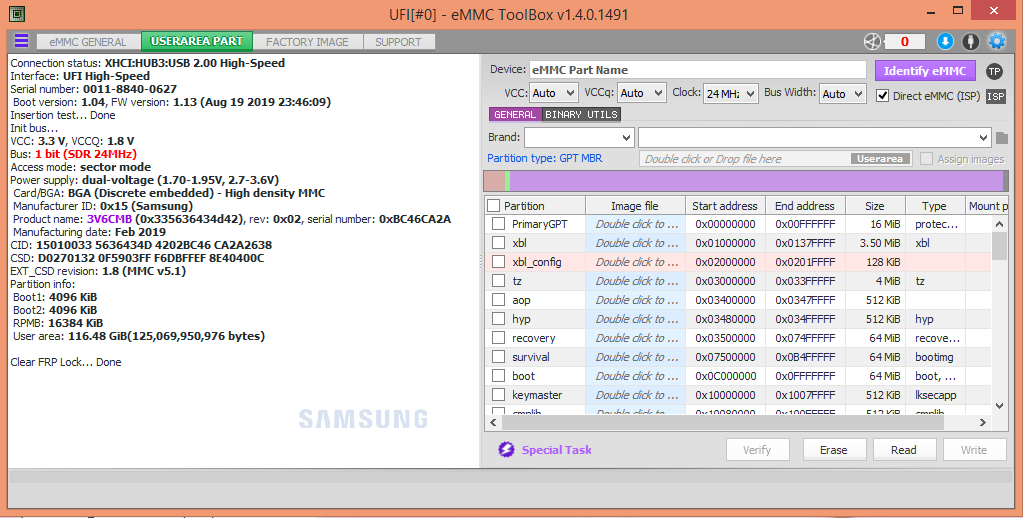Click the horizontal scrollbar thumb in partition table
Screen dimensions: 1023x518
click(722, 423)
